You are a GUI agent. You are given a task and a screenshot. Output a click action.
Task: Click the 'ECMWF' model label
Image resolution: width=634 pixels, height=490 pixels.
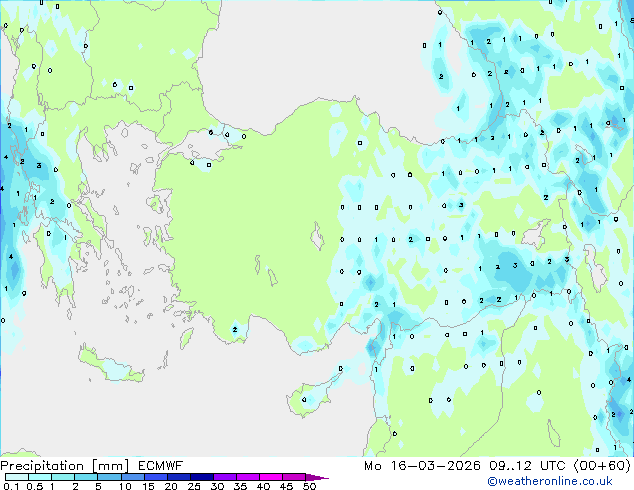tap(161, 466)
